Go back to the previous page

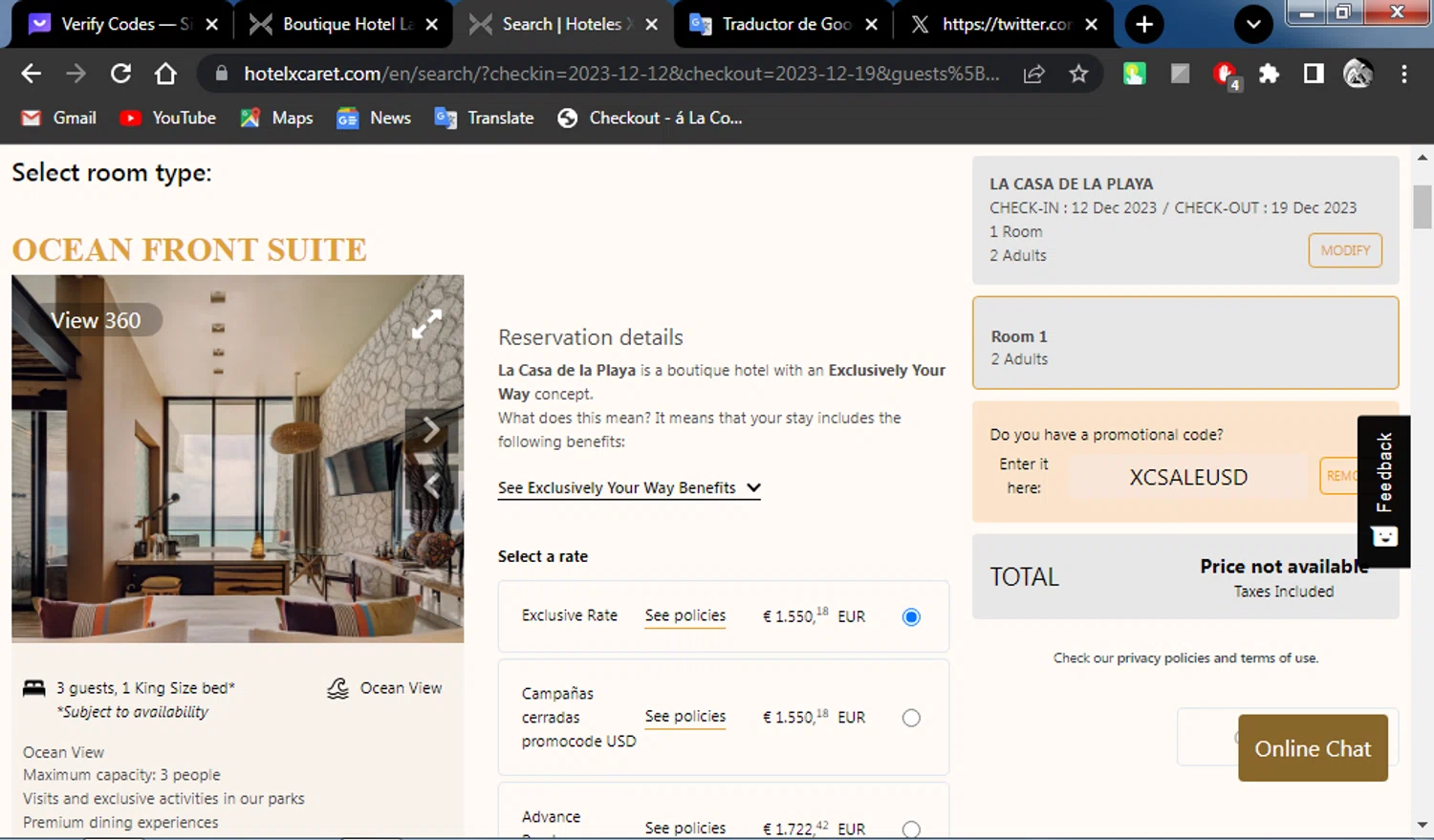pyautogui.click(x=31, y=74)
